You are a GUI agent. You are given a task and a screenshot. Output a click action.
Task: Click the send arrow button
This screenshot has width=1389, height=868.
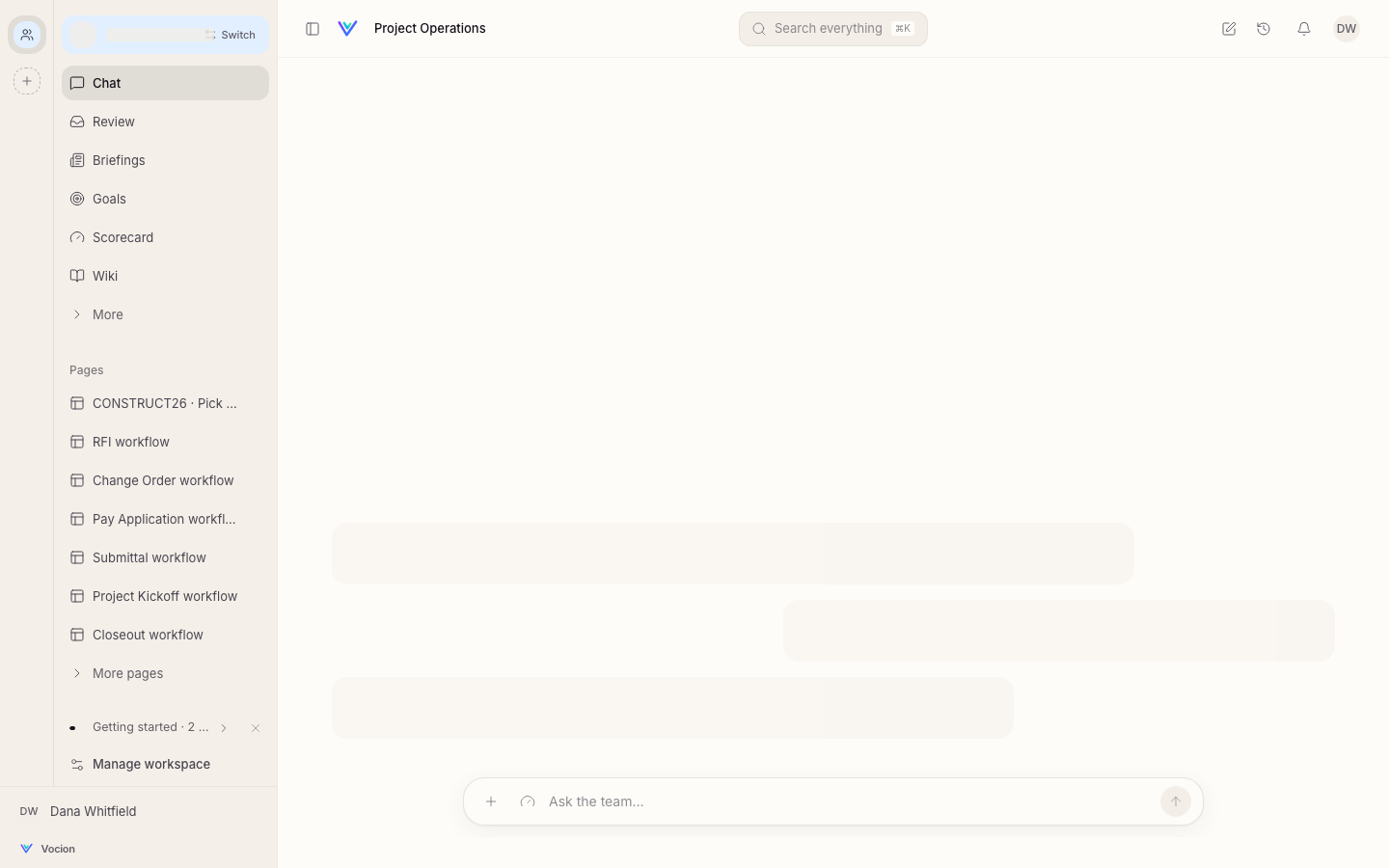point(1175,801)
